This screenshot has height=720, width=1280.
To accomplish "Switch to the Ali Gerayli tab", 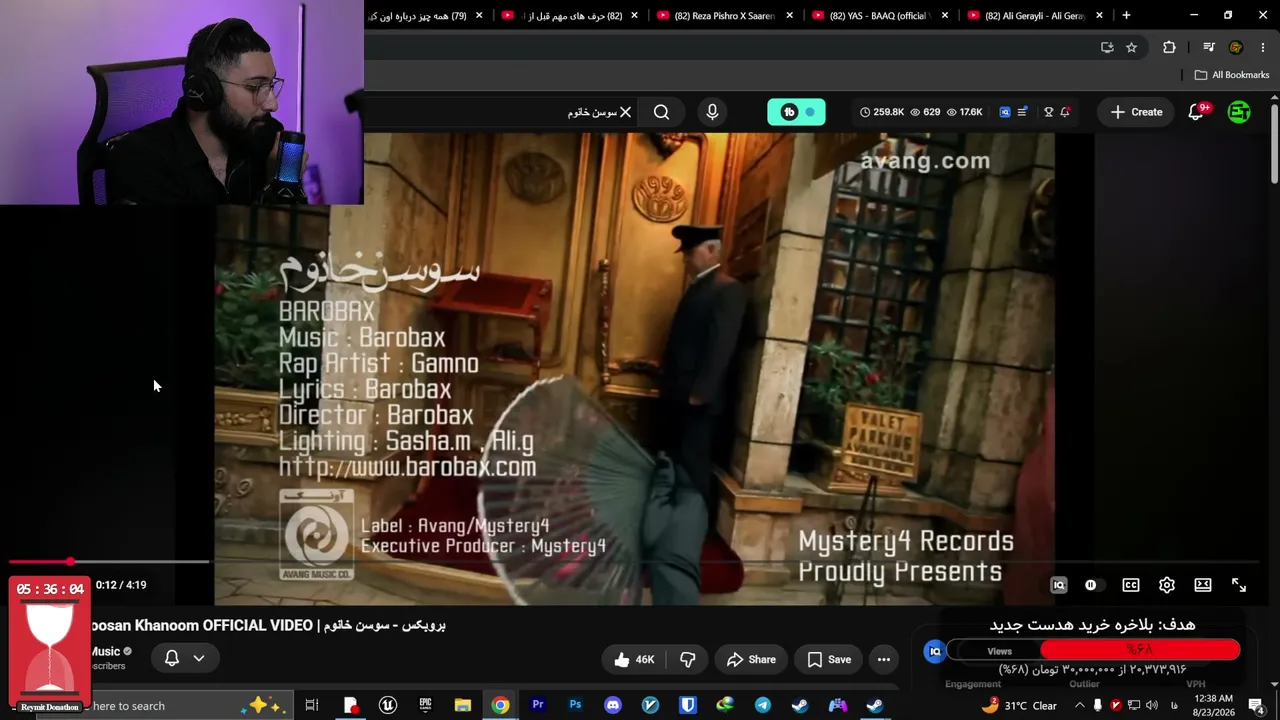I will [1035, 16].
